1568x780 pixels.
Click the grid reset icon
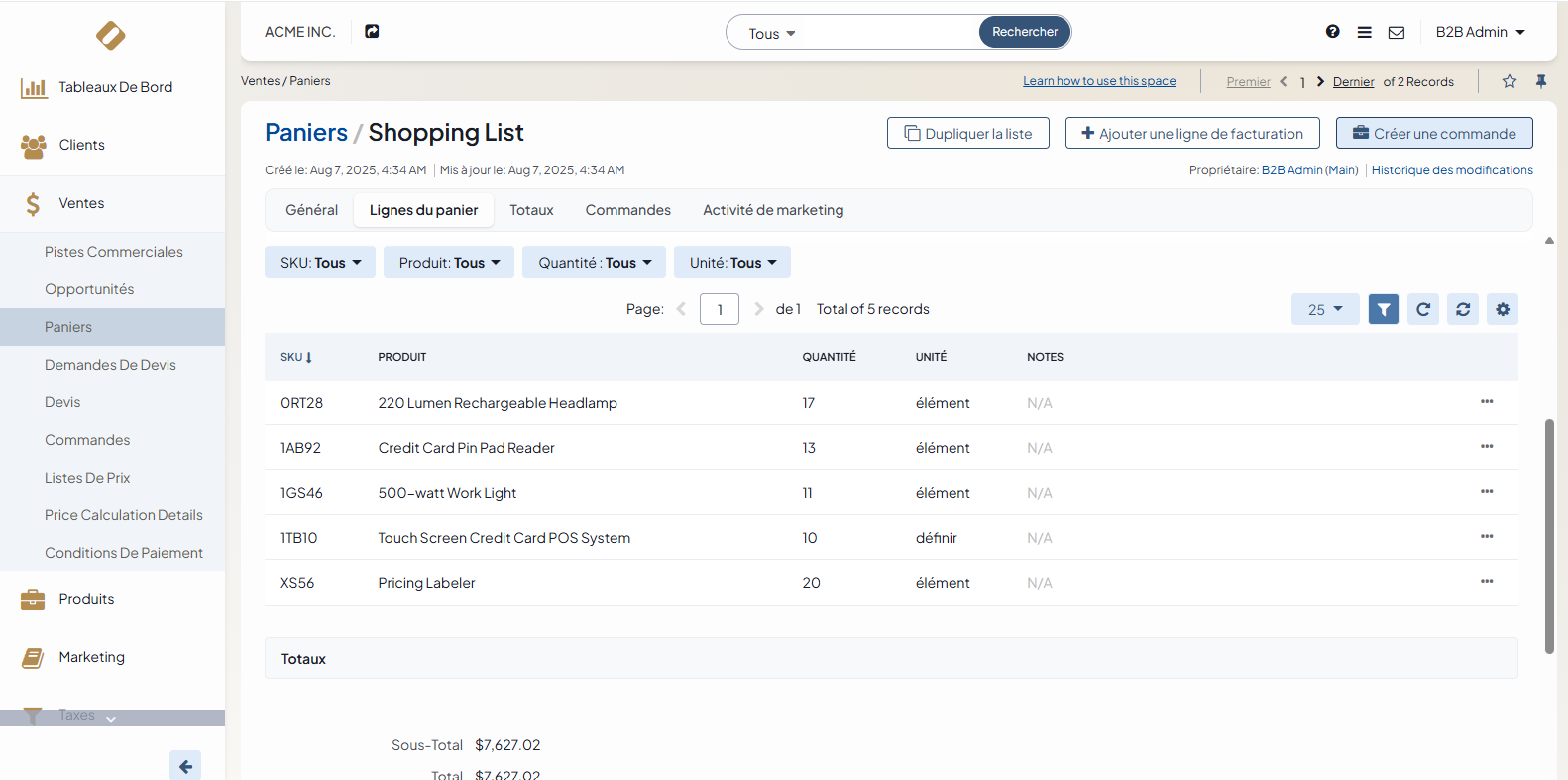(x=1463, y=309)
